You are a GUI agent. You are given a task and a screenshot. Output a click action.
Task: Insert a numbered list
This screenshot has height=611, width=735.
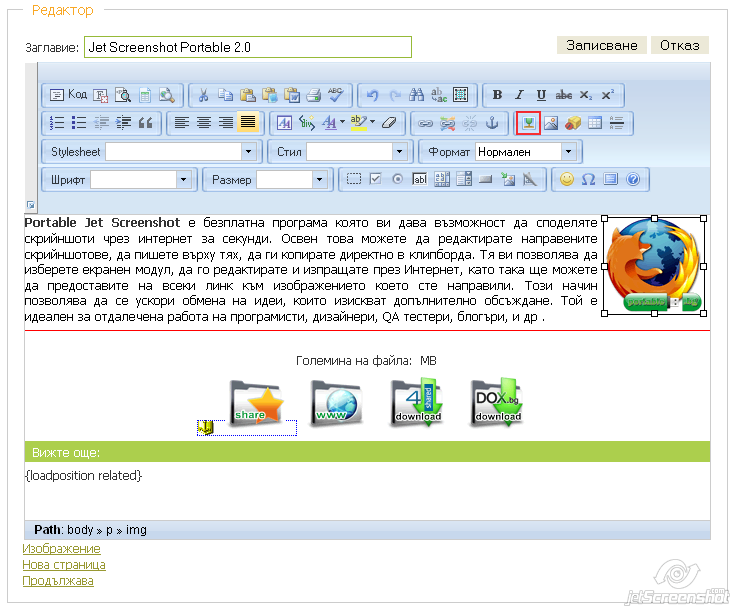click(57, 123)
